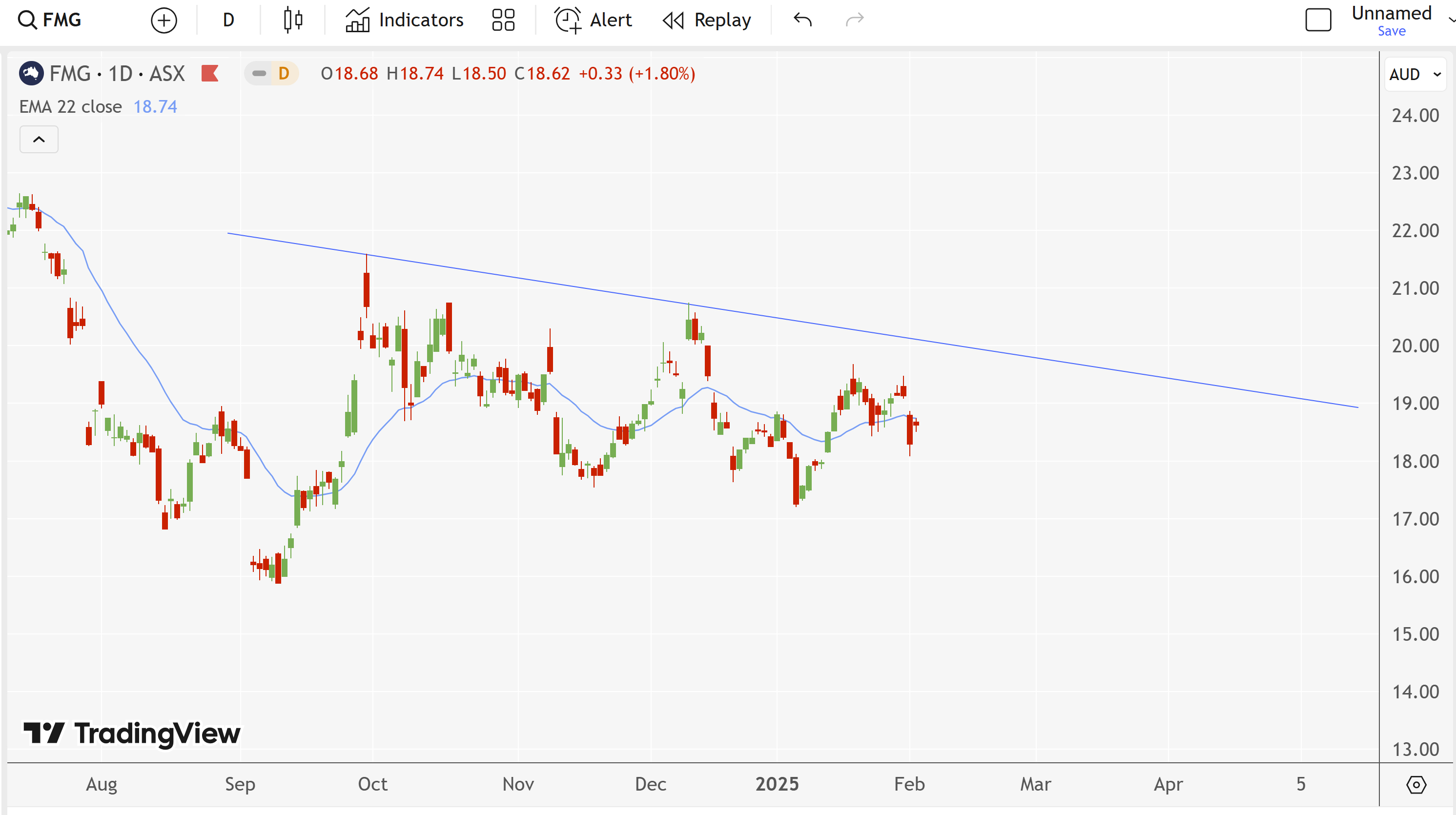The image size is (1456, 815).
Task: Click the close value C18.62
Action: coord(542,74)
